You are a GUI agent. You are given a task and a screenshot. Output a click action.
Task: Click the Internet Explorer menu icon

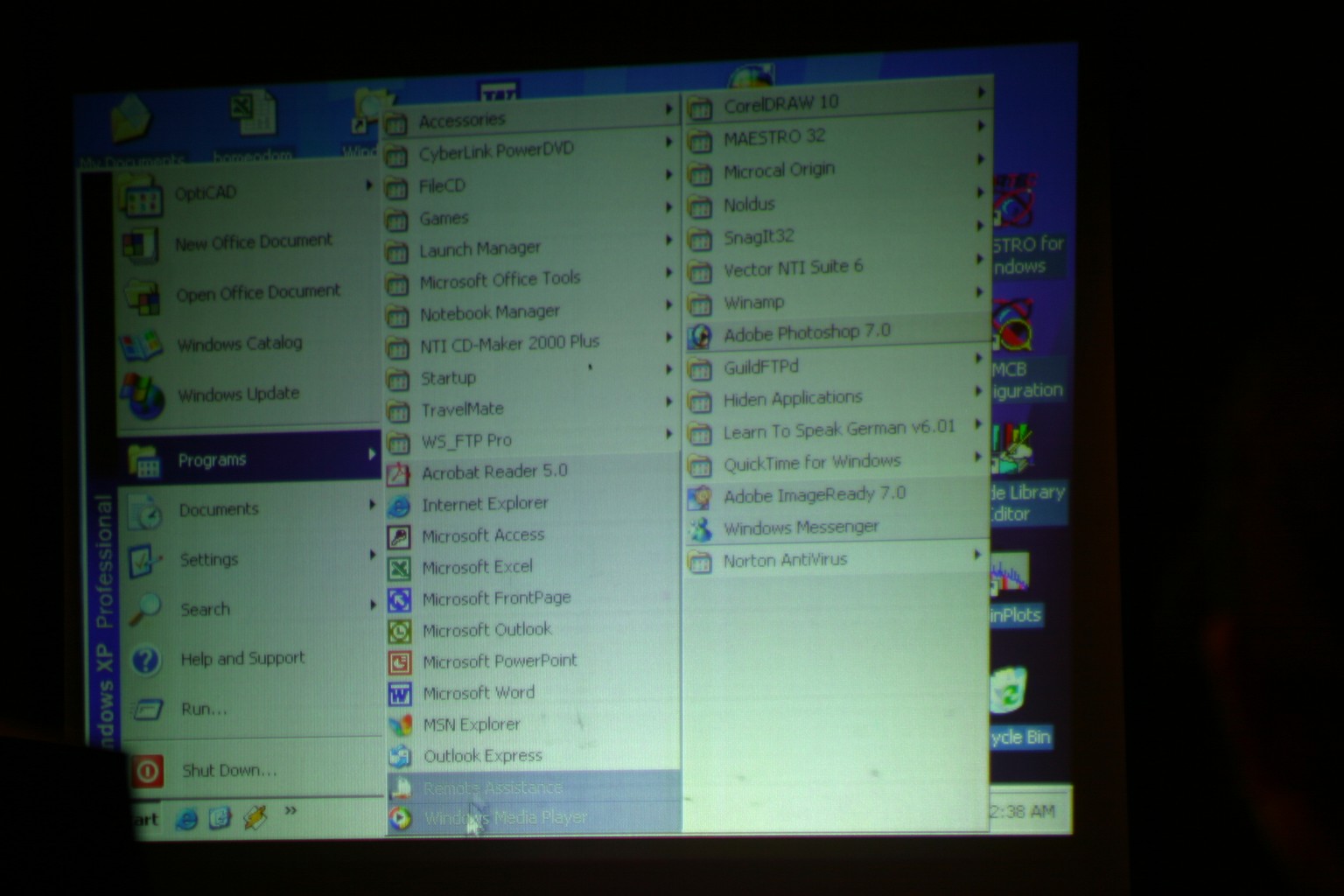click(399, 506)
